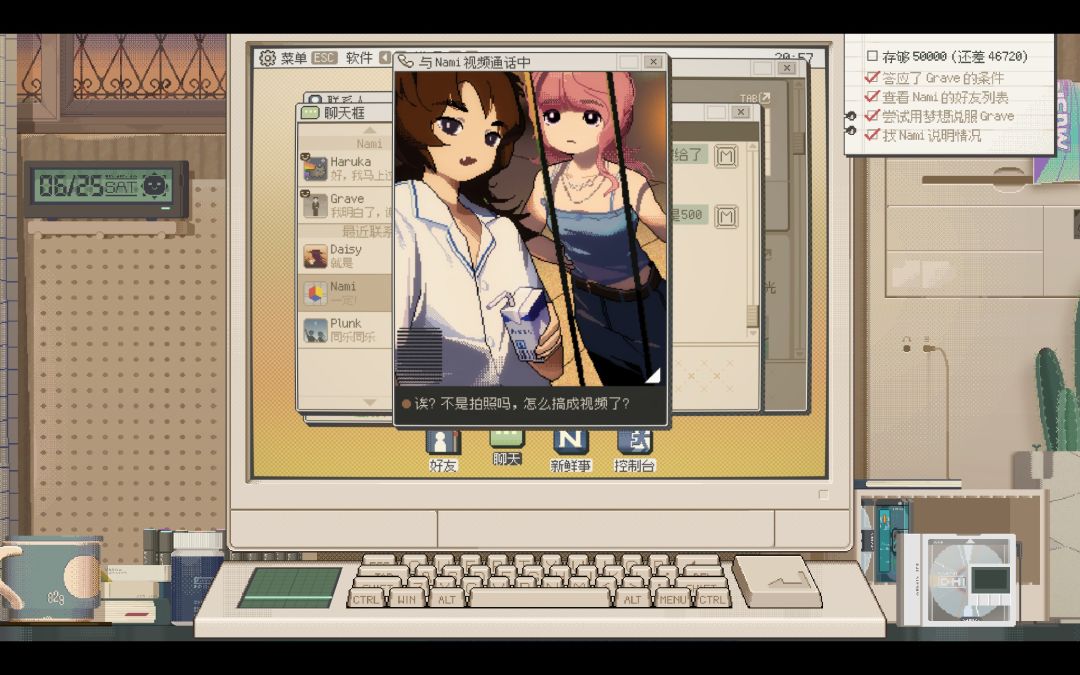Open the Grave conversation name

pyautogui.click(x=346, y=198)
